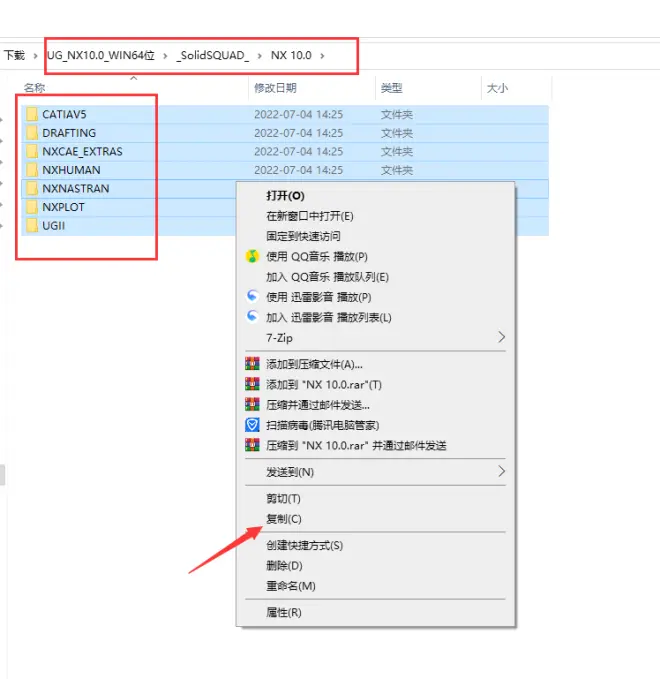Sort by the 大小 column header
The image size is (660, 679).
point(497,88)
